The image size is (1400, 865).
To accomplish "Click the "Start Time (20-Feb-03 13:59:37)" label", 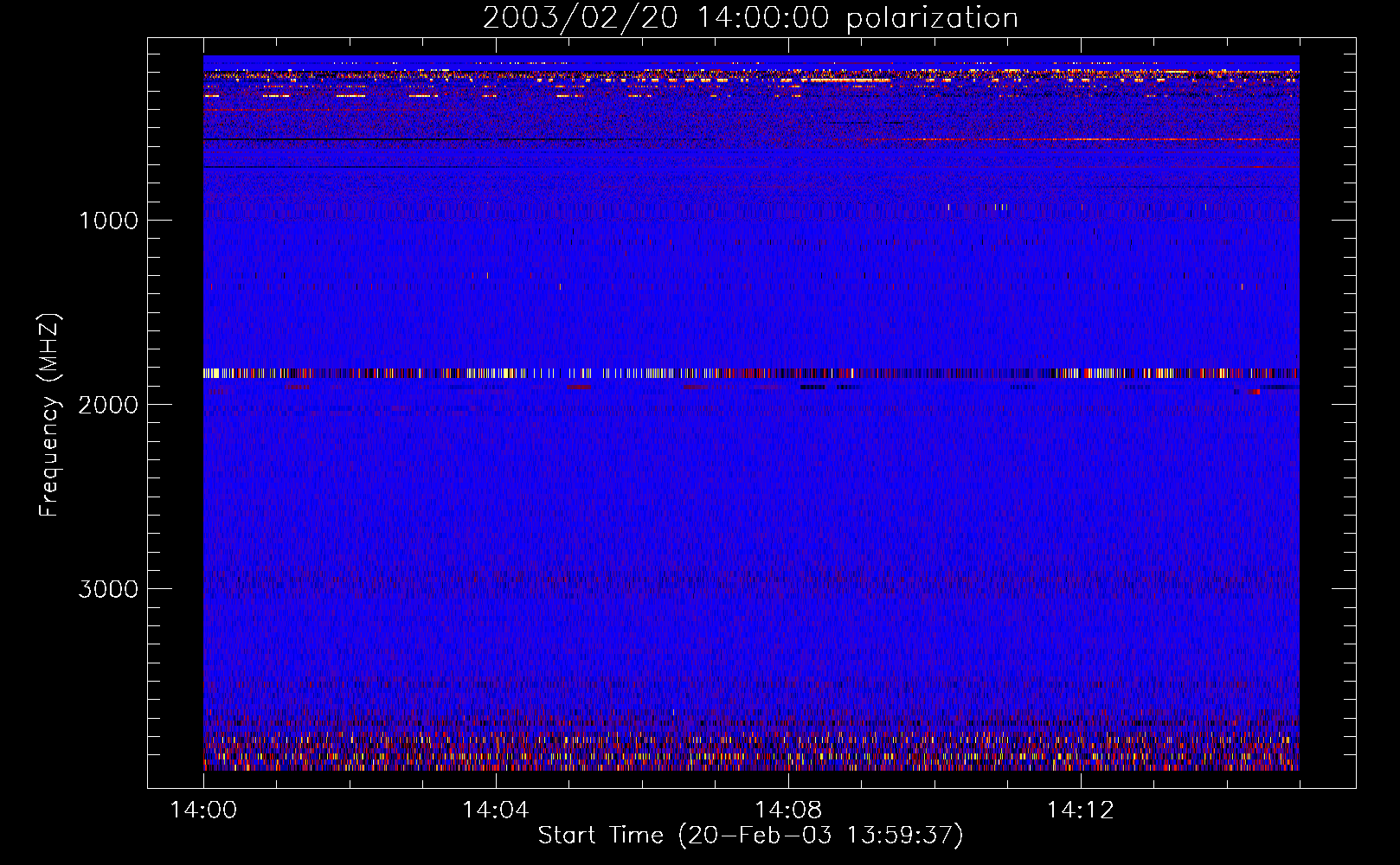I will pos(750,836).
